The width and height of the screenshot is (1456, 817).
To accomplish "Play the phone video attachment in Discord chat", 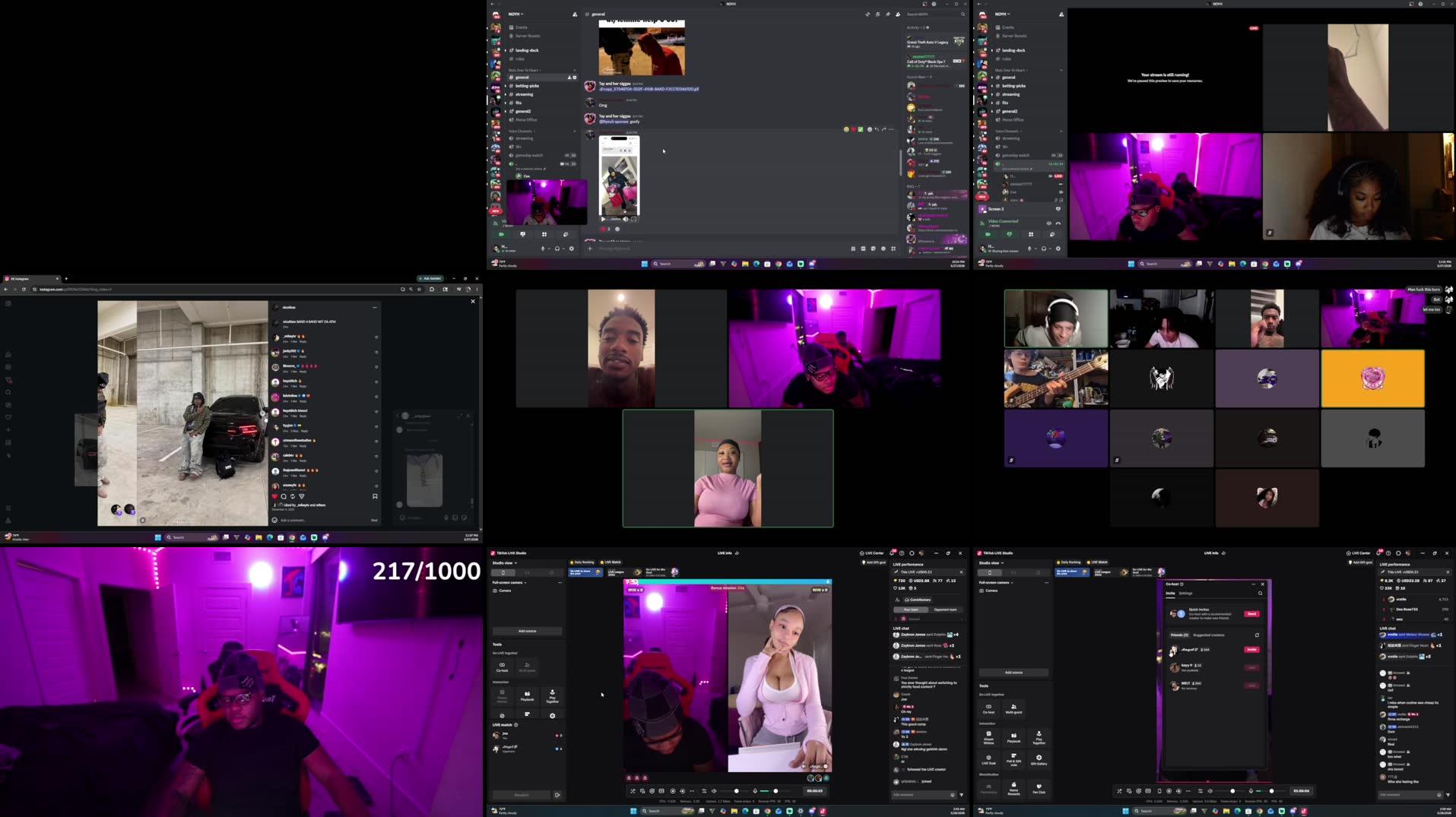I will pos(604,219).
